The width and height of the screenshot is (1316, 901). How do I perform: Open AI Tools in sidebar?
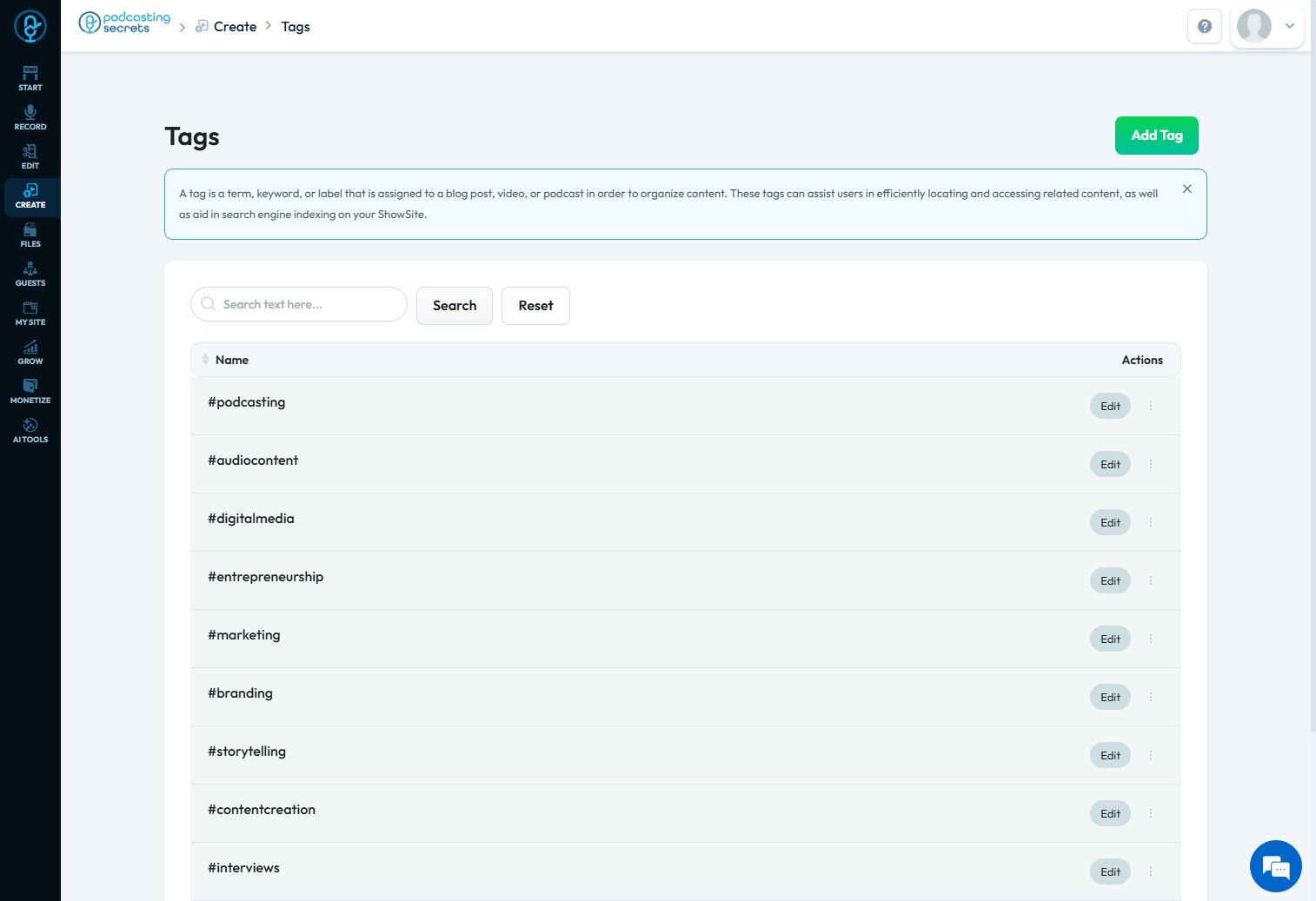pyautogui.click(x=30, y=429)
